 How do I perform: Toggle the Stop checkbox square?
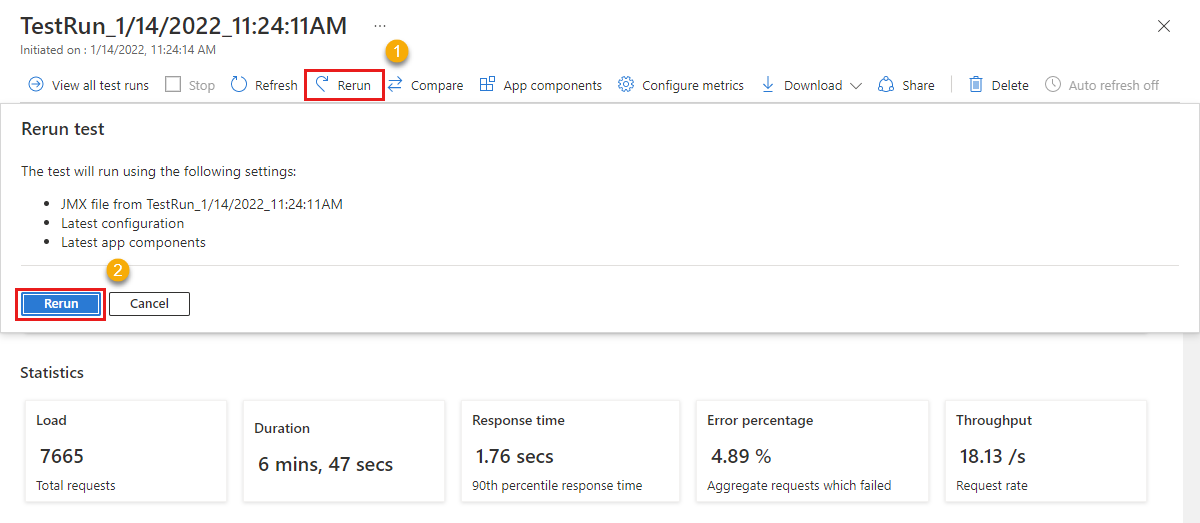[x=173, y=85]
